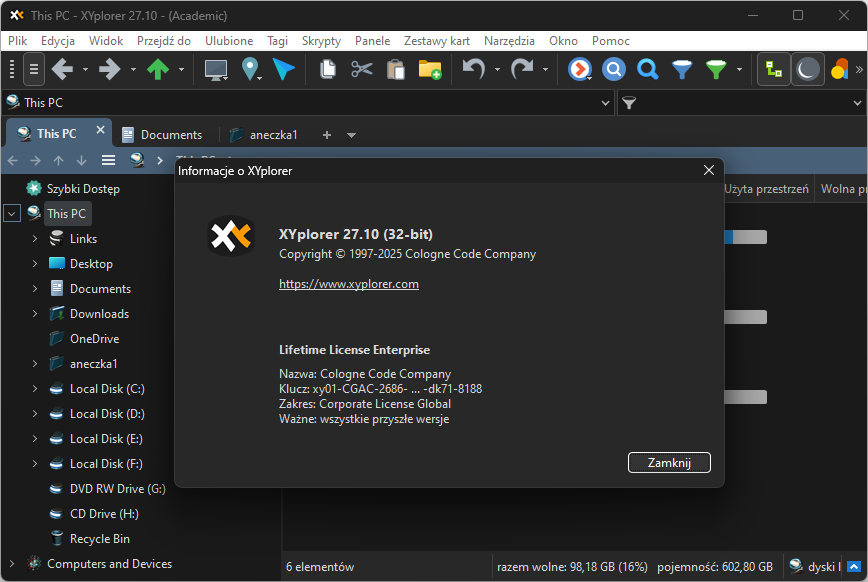Image resolution: width=868 pixels, height=582 pixels.
Task: Click the green Live Filter funnel icon
Action: coord(716,69)
